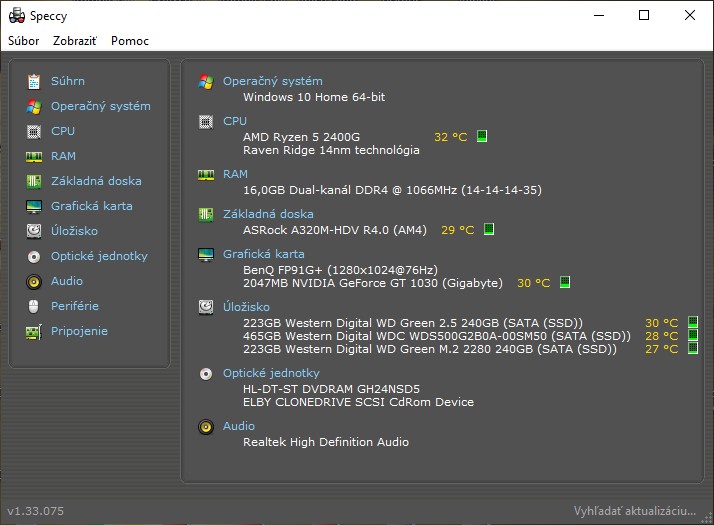Open the Pomoc menu
The width and height of the screenshot is (714, 525).
tap(130, 41)
